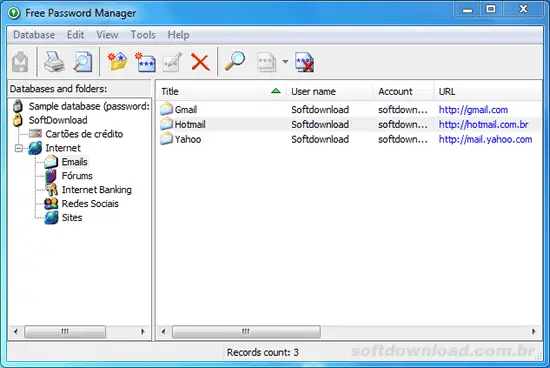This screenshot has height=368, width=550.
Task: Click the Records count: 3 status text
Action: point(262,352)
